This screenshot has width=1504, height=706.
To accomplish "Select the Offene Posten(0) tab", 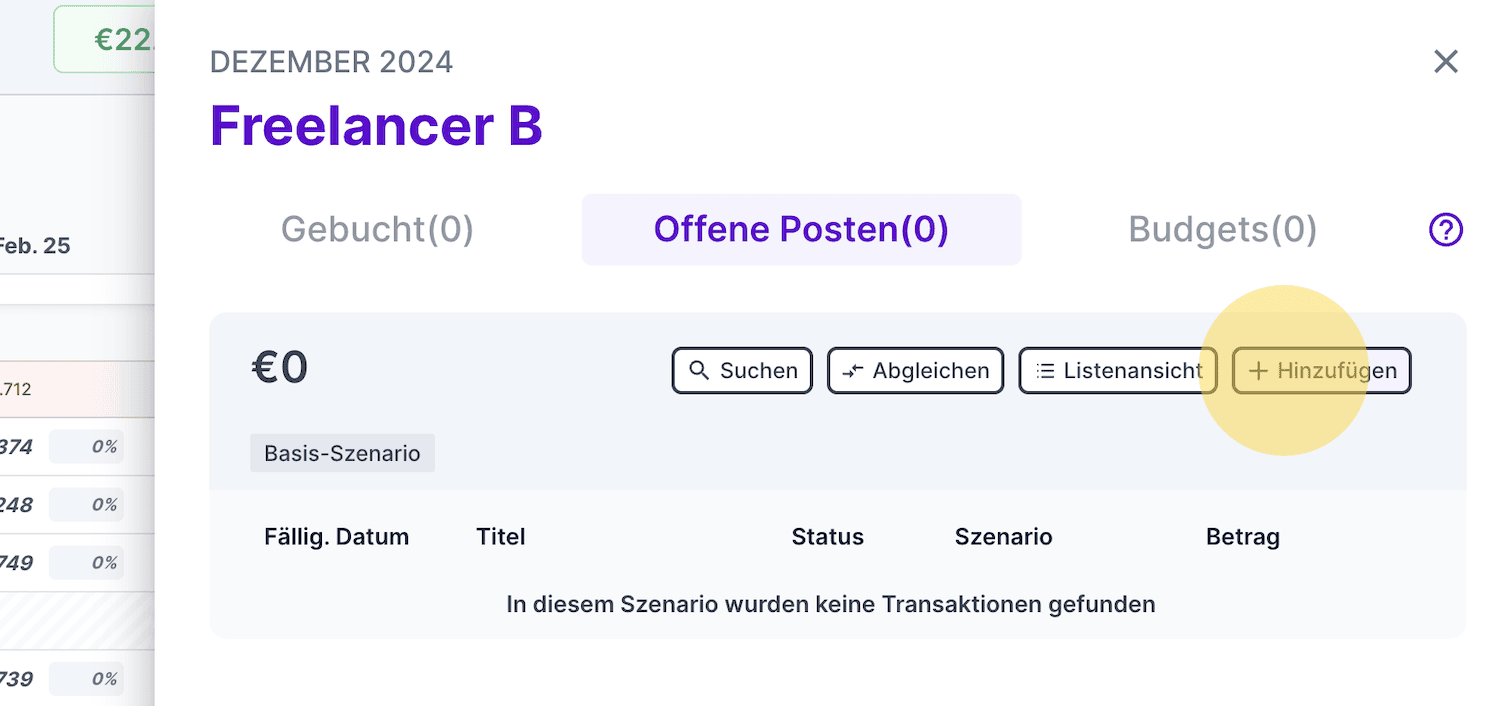I will coord(801,230).
